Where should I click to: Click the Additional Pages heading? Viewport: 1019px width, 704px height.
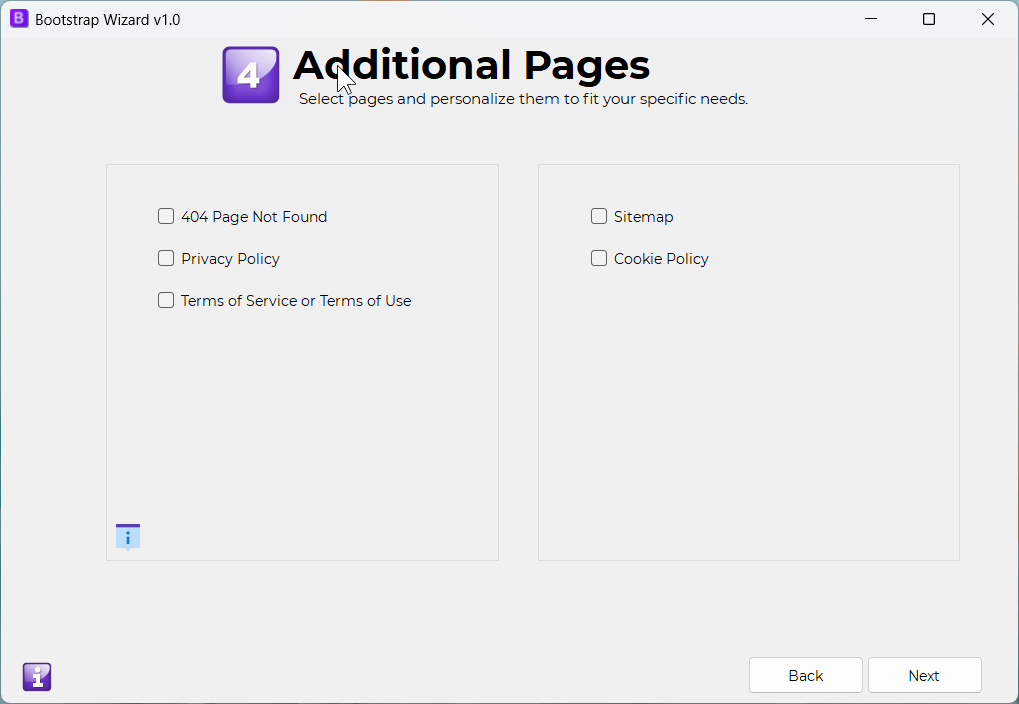tap(471, 66)
